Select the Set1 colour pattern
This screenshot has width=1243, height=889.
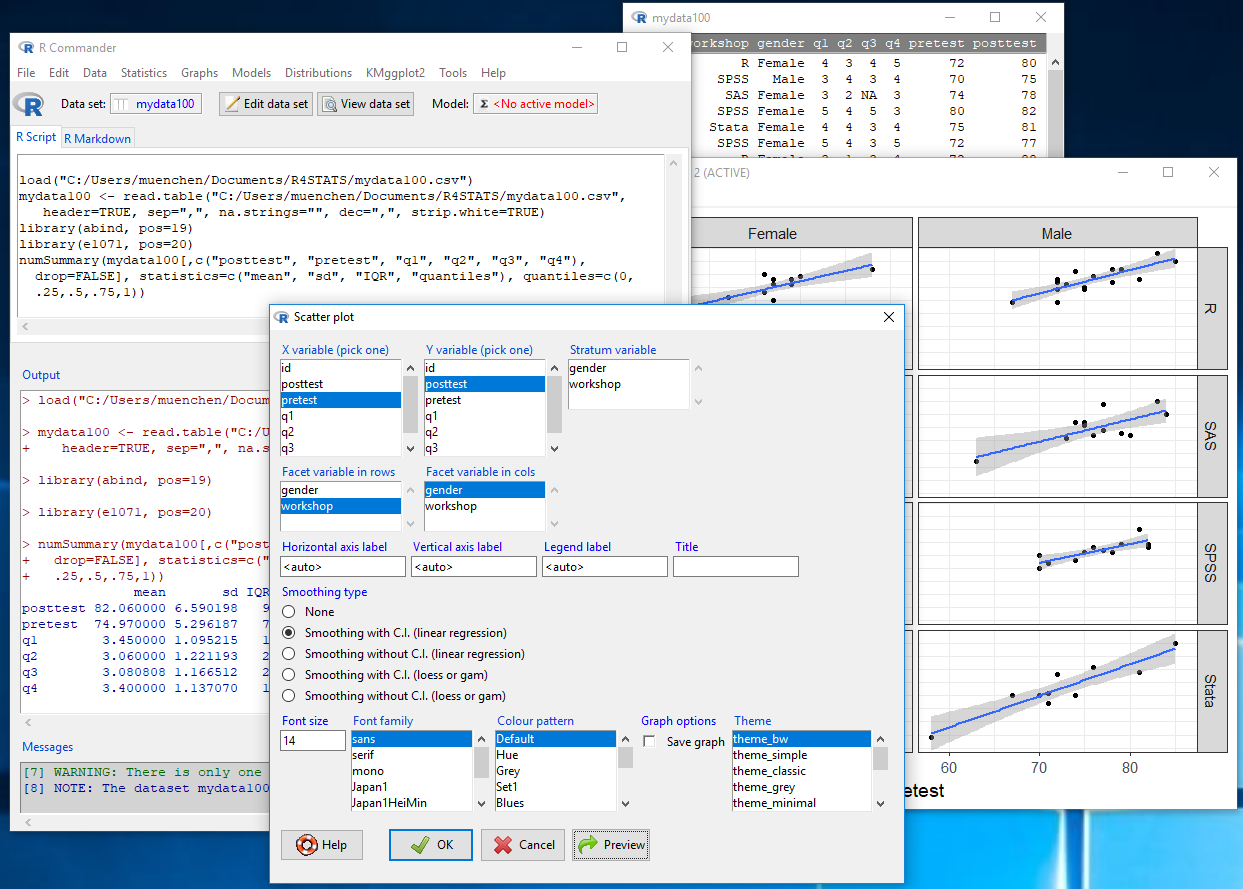(511, 786)
